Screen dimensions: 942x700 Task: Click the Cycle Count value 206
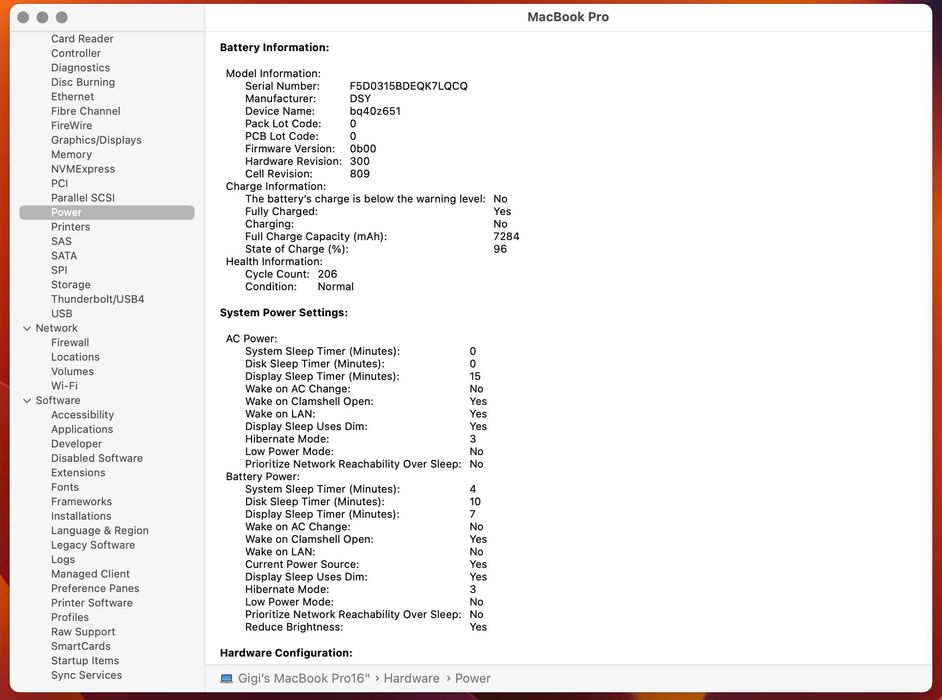327,274
